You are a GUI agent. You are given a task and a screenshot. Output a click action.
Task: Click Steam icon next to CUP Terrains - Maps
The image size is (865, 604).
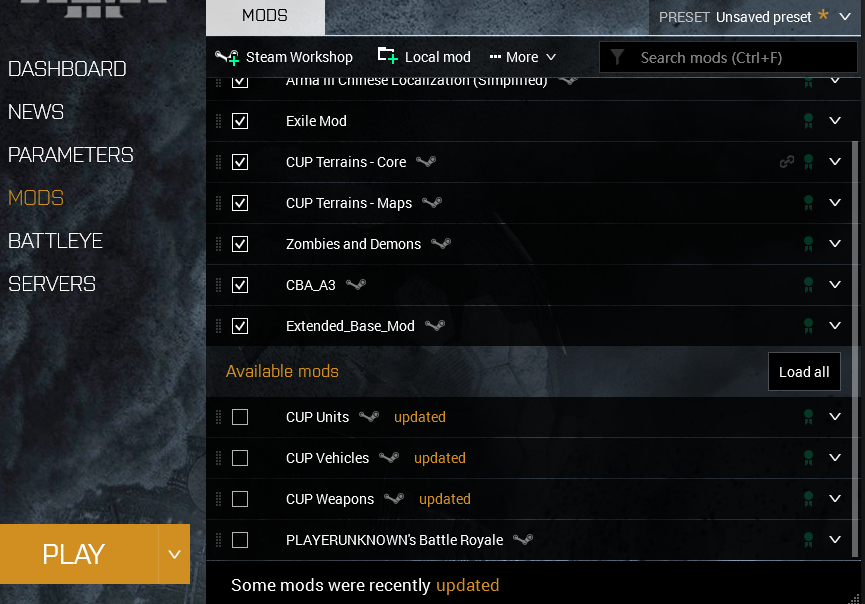(432, 202)
